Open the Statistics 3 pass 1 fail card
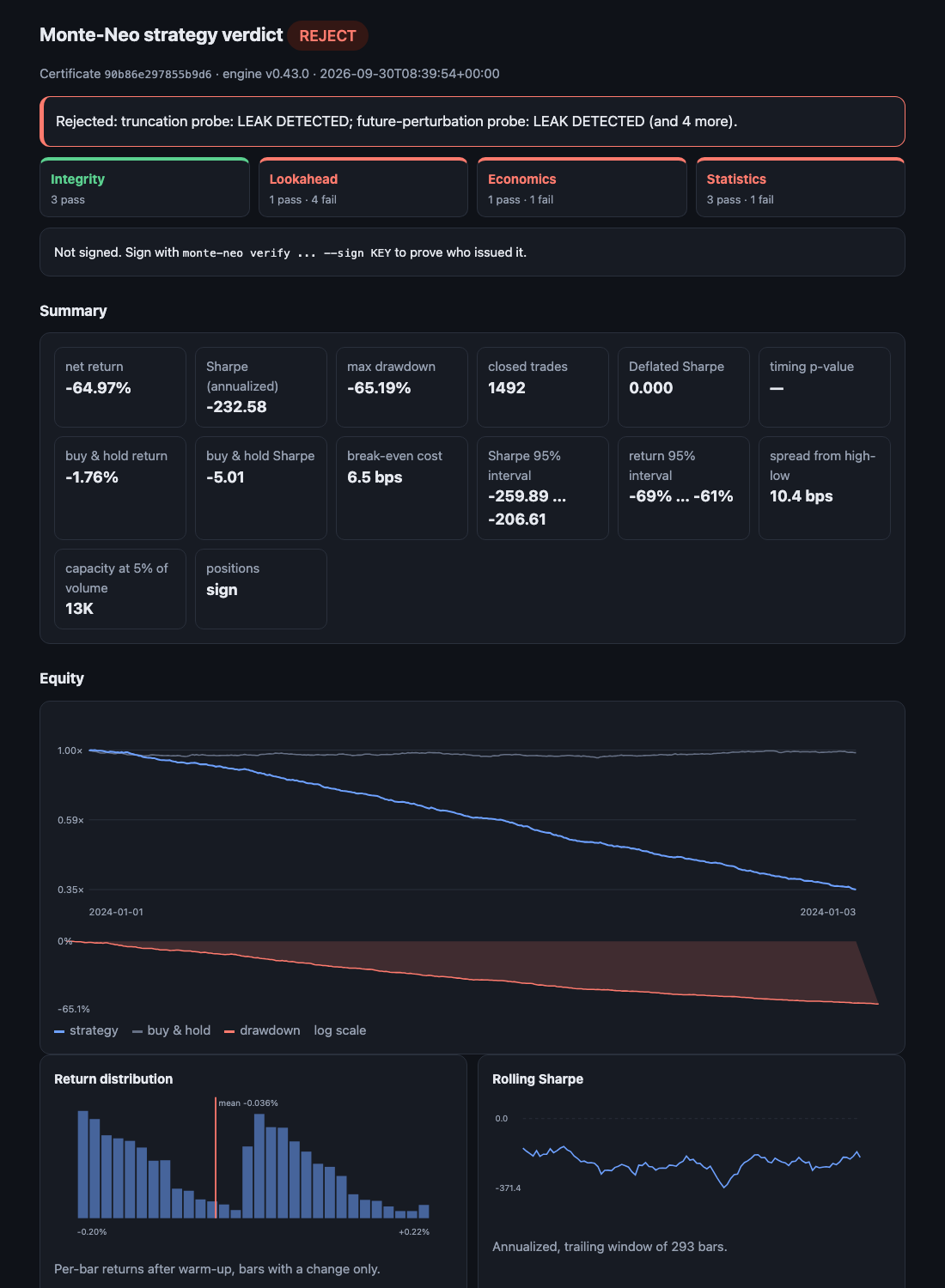Image resolution: width=945 pixels, height=1288 pixels. 801,187
